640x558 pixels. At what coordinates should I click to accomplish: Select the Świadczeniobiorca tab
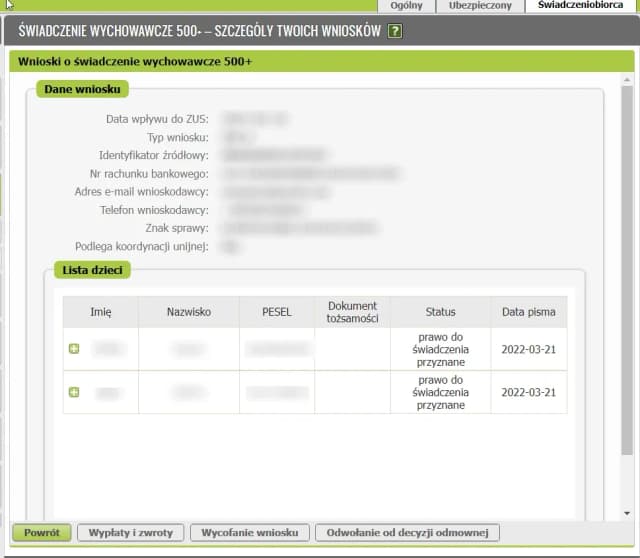(x=581, y=6)
